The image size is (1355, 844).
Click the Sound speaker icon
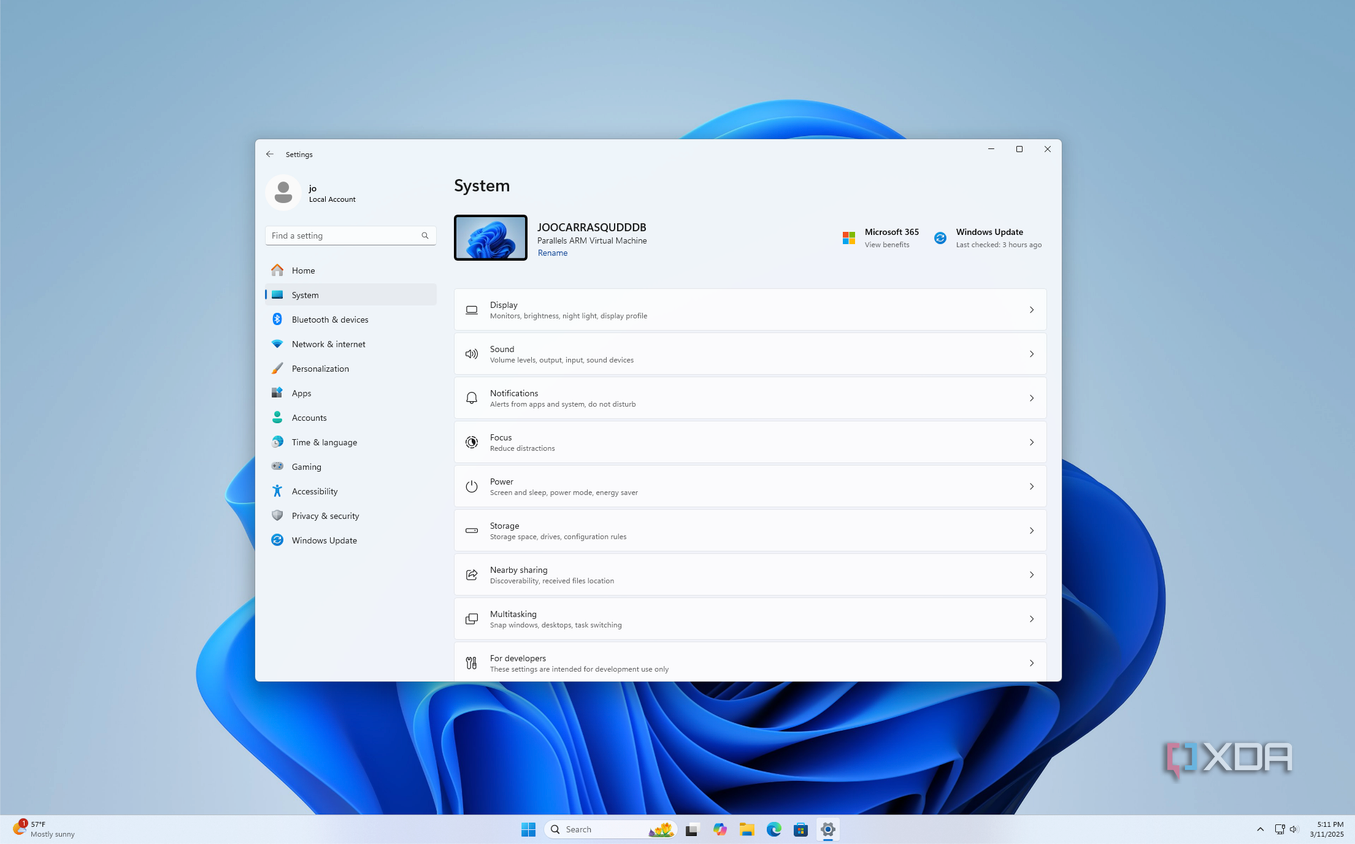tap(471, 354)
